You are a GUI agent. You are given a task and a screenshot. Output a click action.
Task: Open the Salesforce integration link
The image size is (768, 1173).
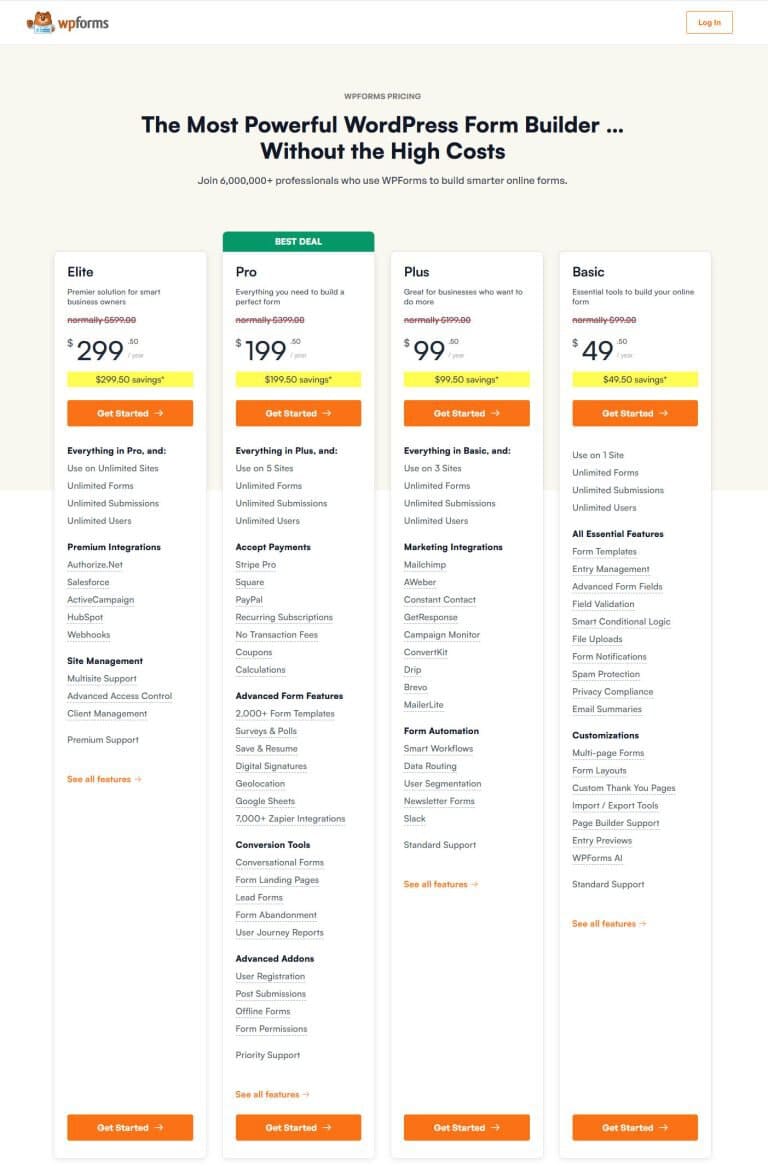(x=87, y=582)
